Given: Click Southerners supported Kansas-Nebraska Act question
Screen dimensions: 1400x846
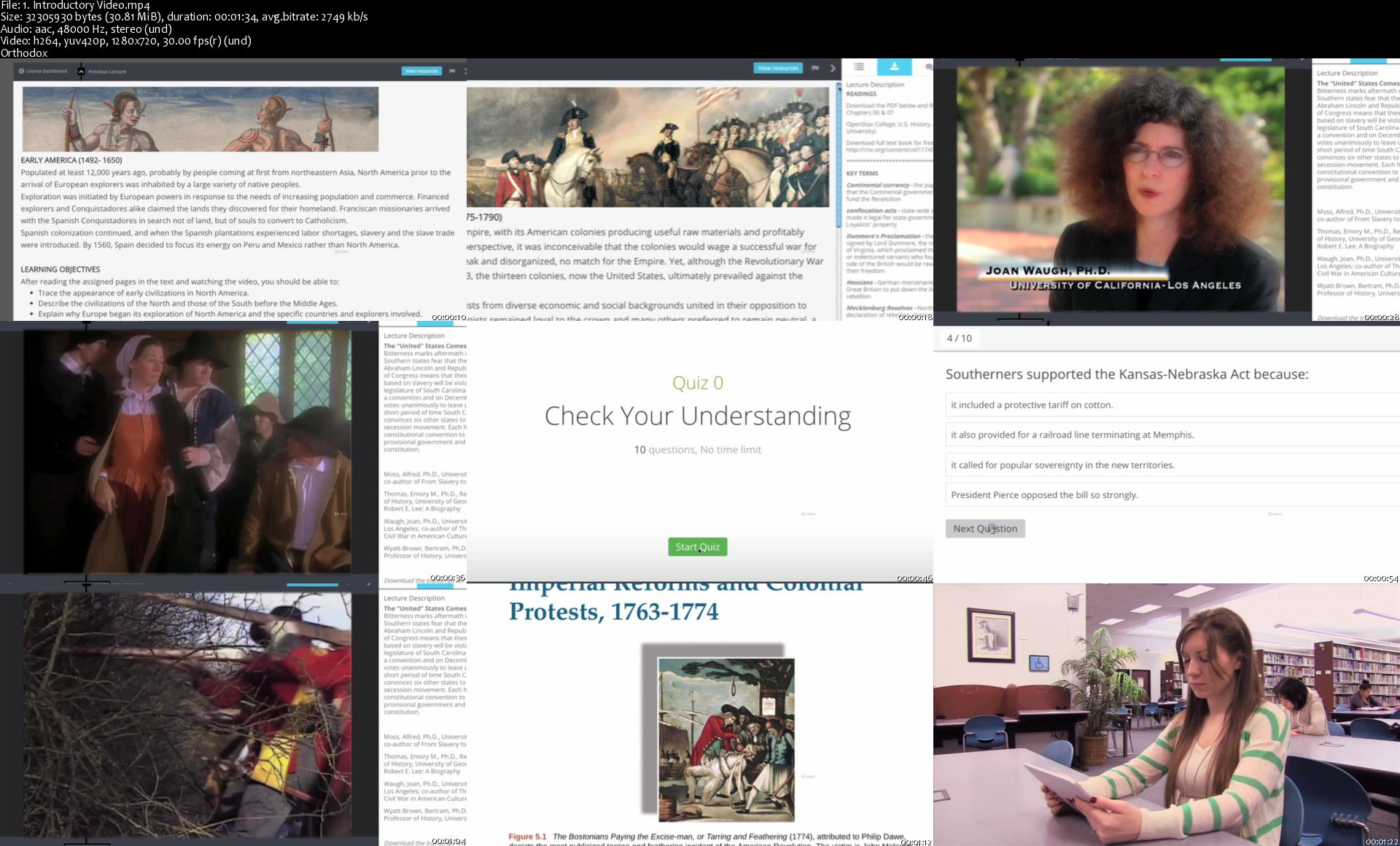Looking at the screenshot, I should 1127,374.
